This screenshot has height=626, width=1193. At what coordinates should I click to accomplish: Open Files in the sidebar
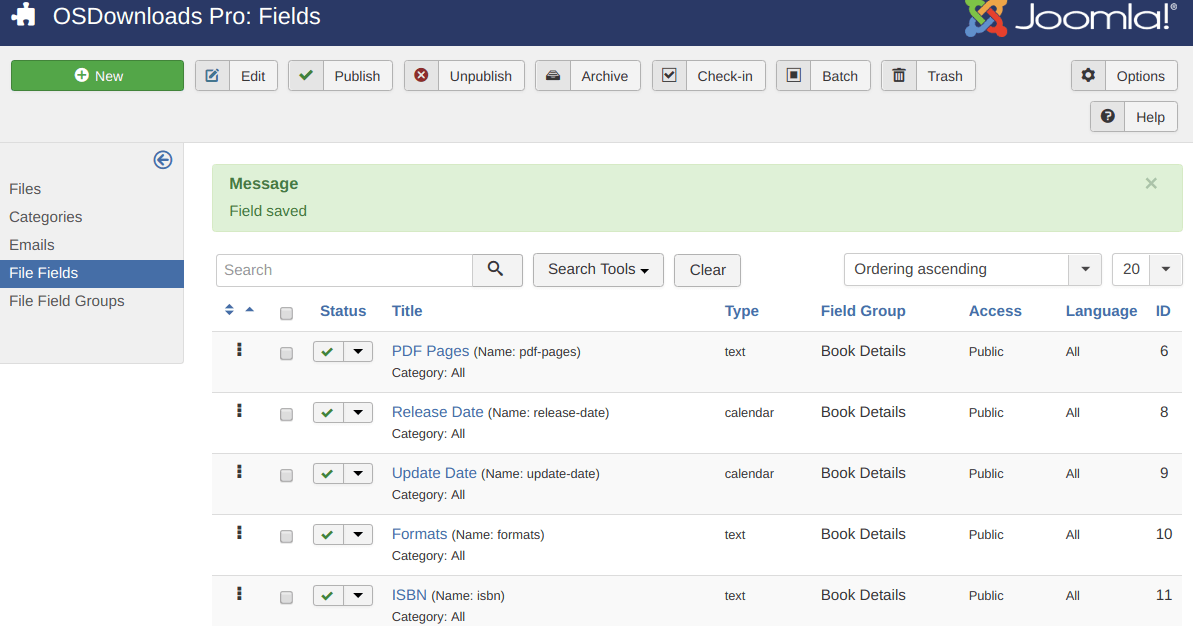coord(25,189)
